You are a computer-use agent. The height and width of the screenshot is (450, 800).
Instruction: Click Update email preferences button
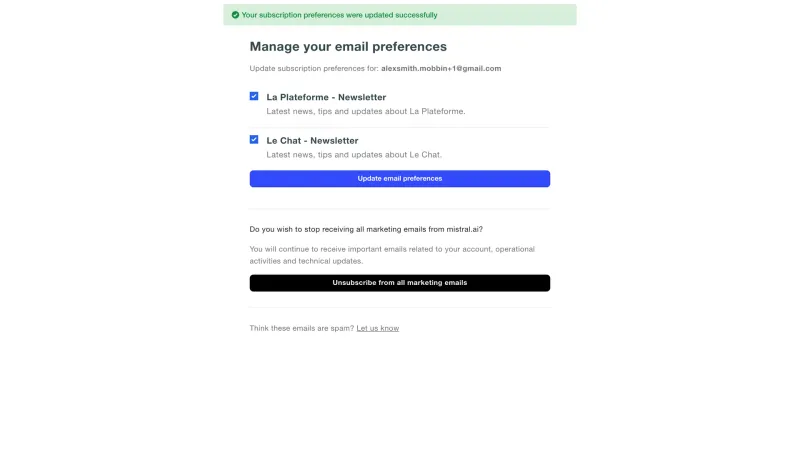pyautogui.click(x=399, y=179)
